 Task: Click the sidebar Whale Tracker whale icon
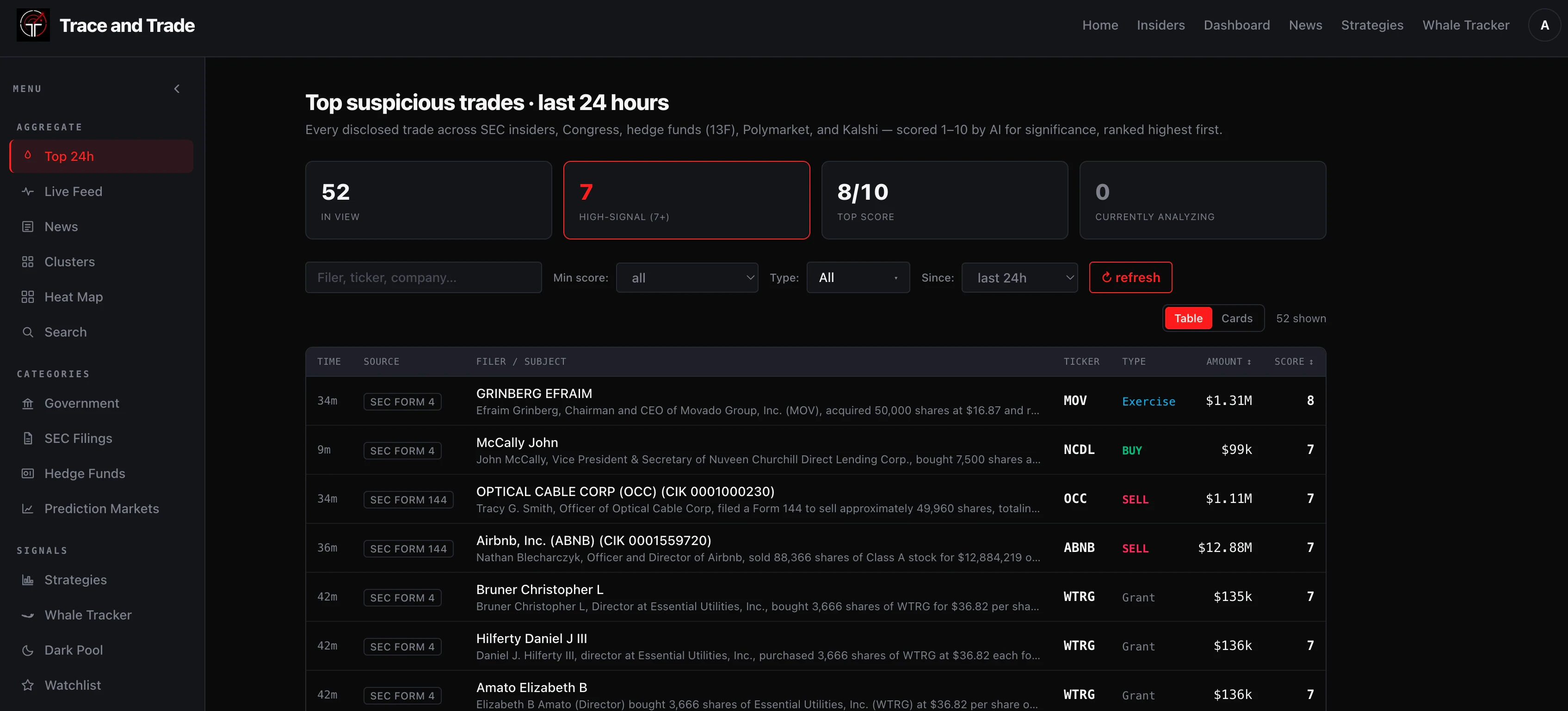click(x=28, y=615)
